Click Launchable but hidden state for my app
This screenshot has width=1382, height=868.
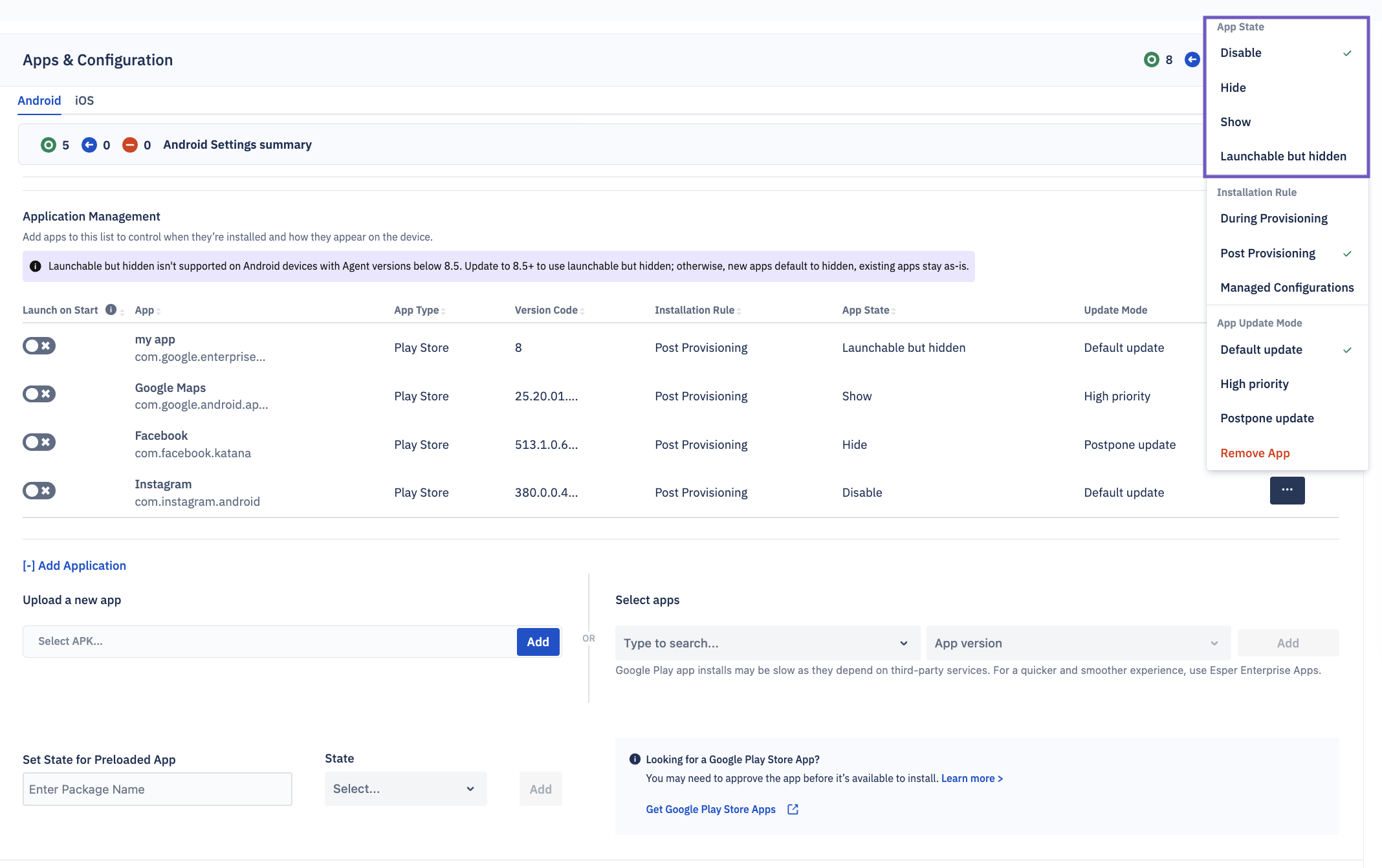coord(904,348)
